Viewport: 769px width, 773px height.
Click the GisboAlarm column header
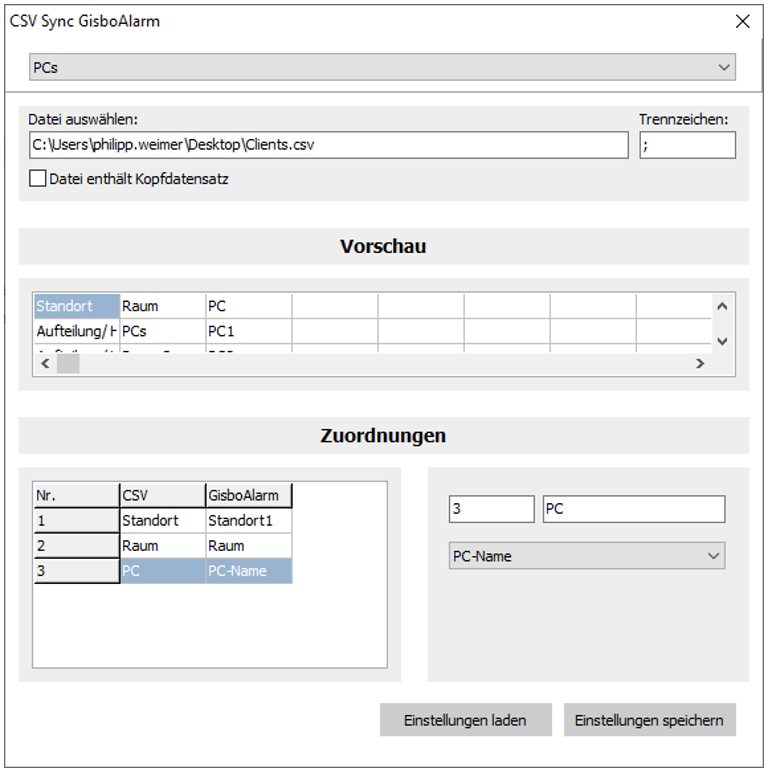tap(248, 495)
